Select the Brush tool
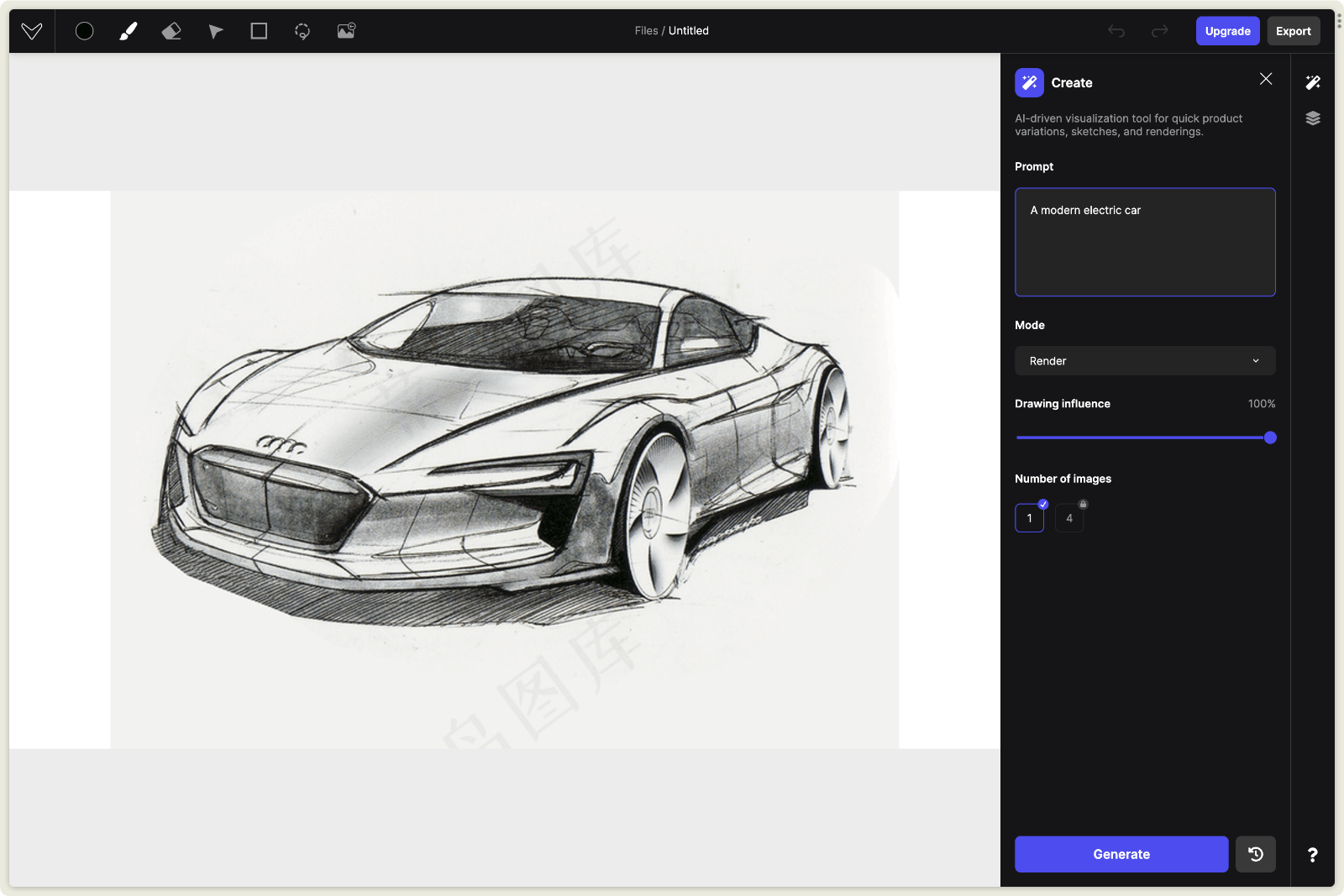The image size is (1344, 896). tap(128, 31)
